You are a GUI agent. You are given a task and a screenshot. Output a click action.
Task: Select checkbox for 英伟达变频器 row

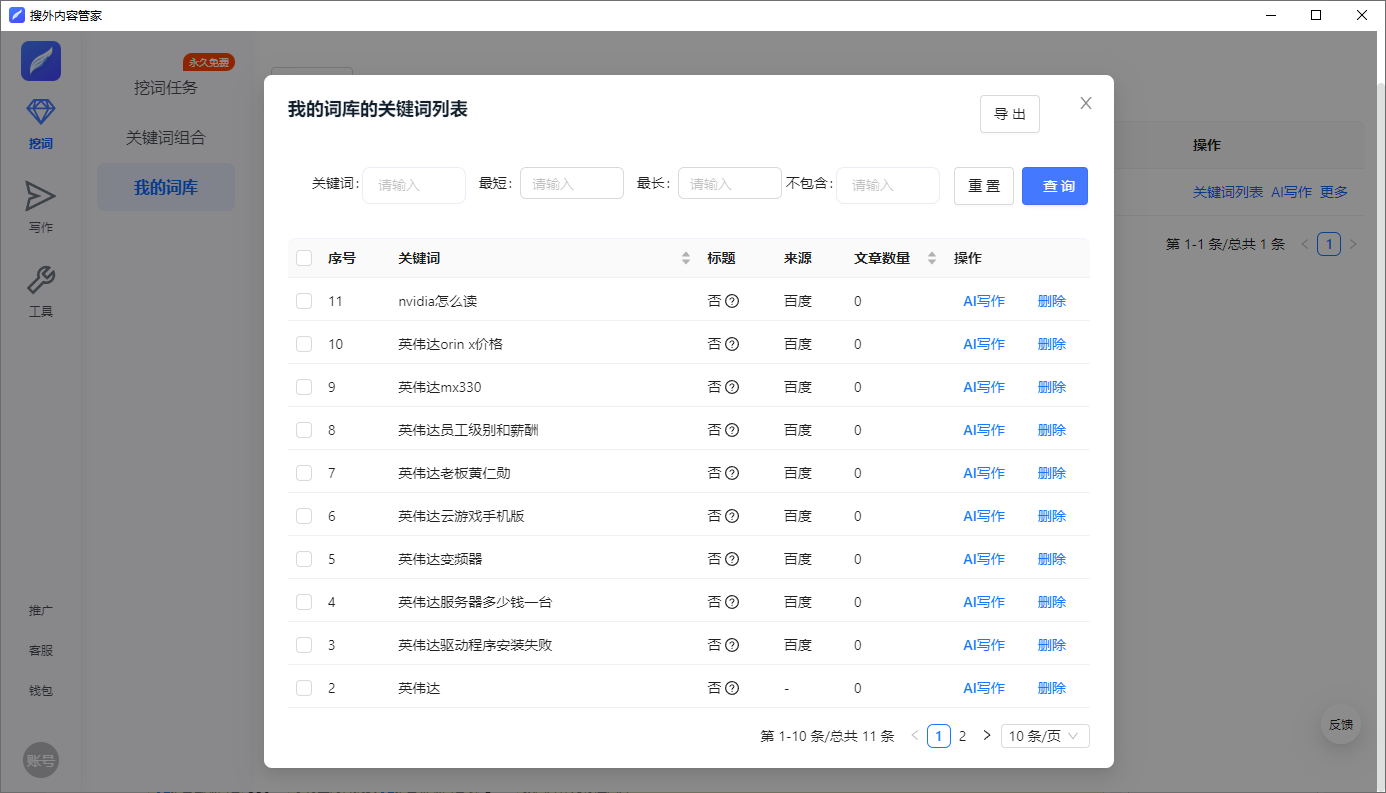point(304,559)
